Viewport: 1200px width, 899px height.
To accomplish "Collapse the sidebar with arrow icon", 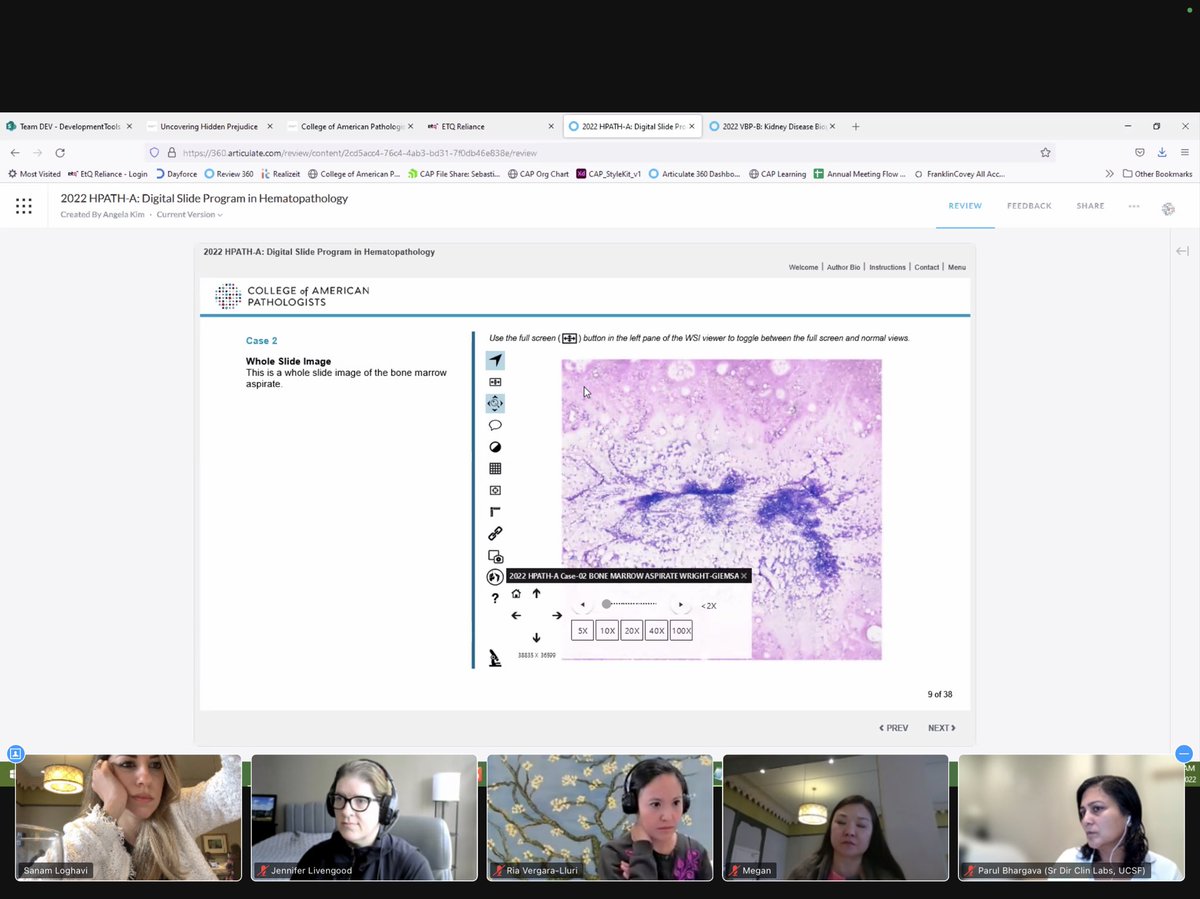I will pyautogui.click(x=1182, y=251).
